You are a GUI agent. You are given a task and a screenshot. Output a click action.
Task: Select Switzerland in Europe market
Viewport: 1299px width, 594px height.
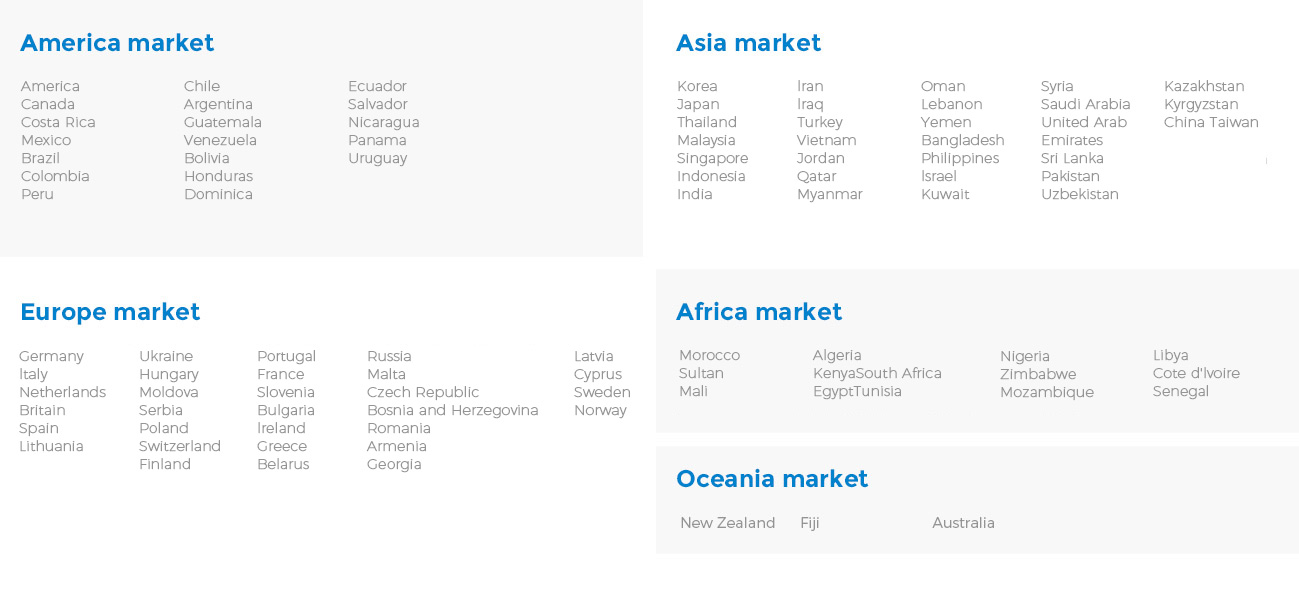coord(180,446)
